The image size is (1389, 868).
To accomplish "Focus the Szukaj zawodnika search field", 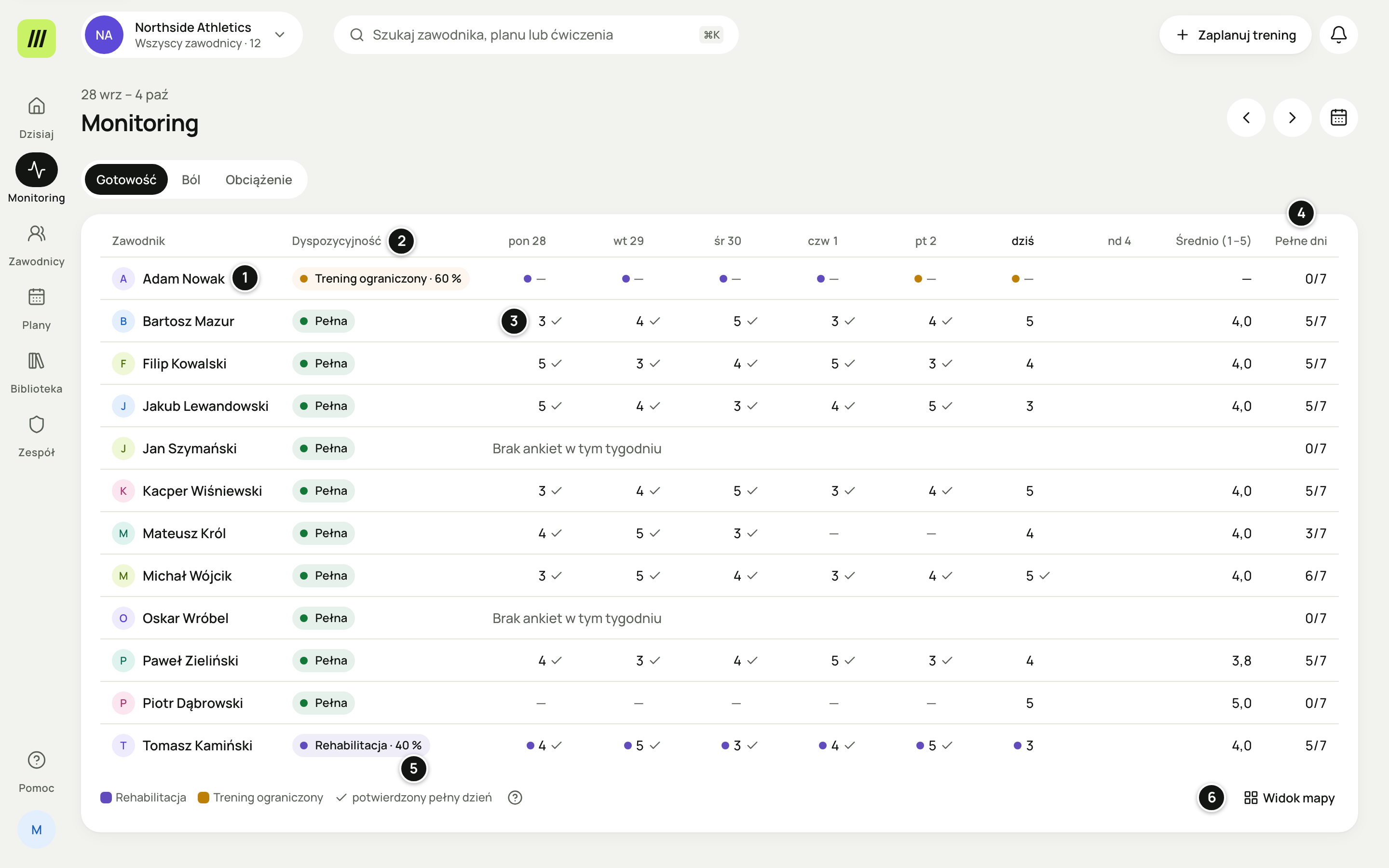I will coord(535,34).
